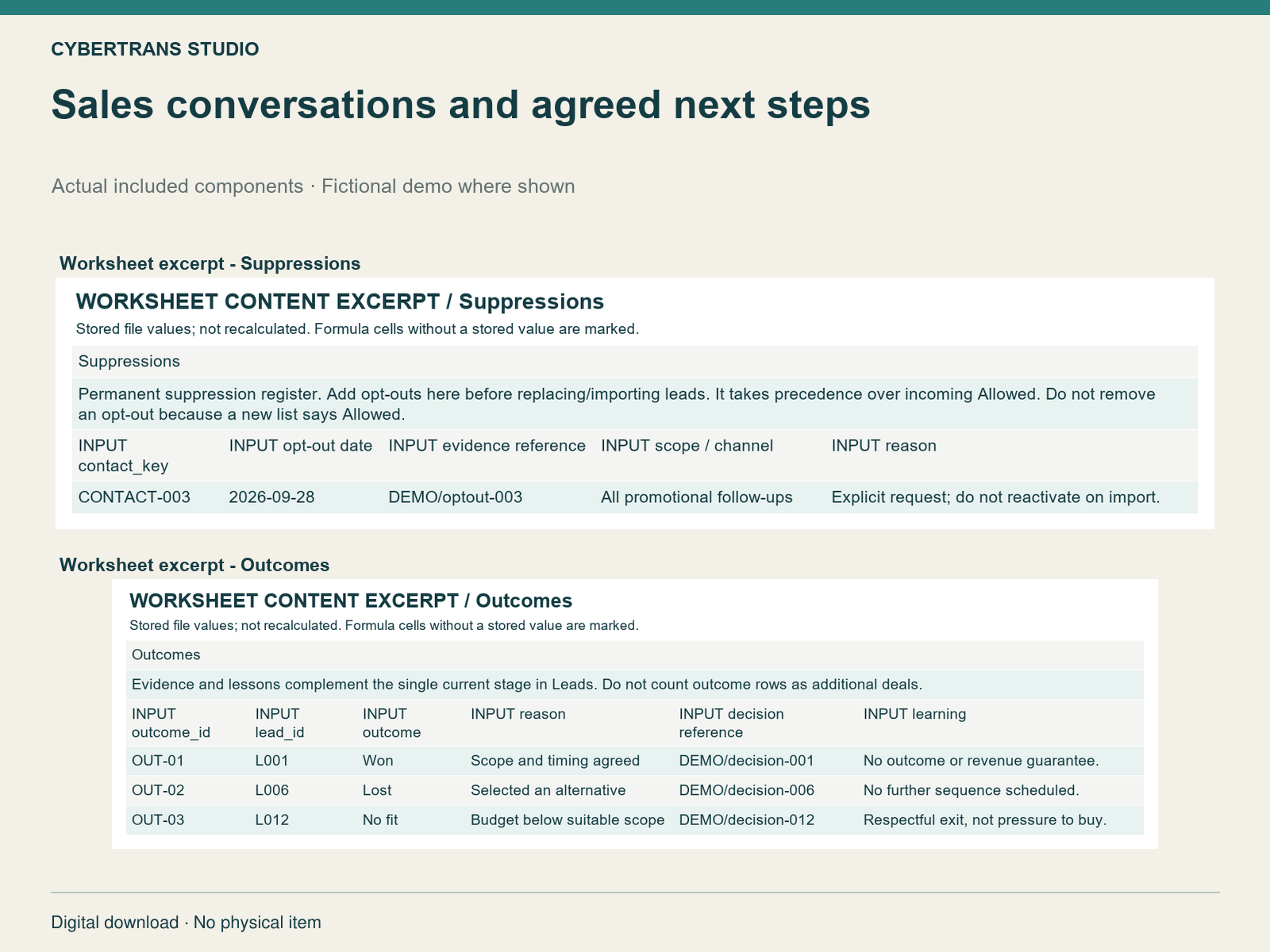Click the 'Won' outcome cell
Image resolution: width=1270 pixels, height=952 pixels.
378,761
